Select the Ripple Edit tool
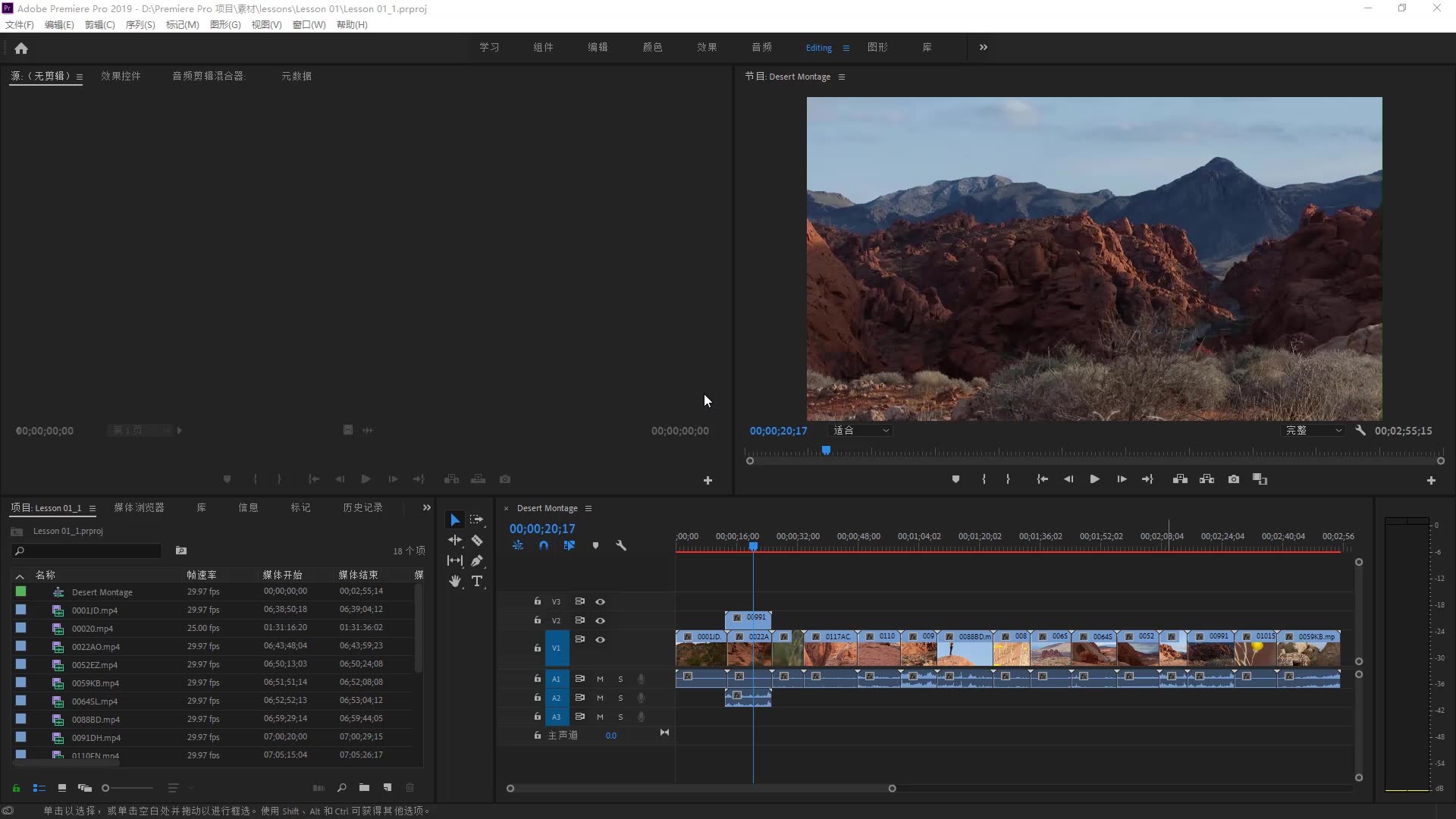This screenshot has width=1456, height=819. point(454,540)
